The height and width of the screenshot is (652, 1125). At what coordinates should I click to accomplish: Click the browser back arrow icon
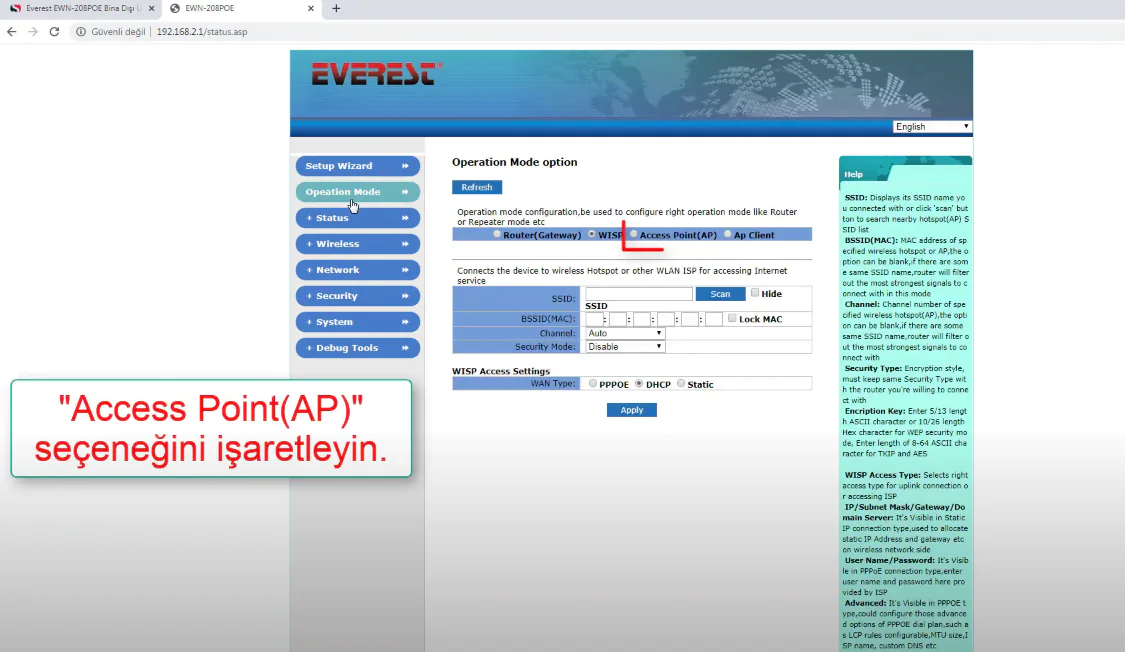[x=11, y=32]
